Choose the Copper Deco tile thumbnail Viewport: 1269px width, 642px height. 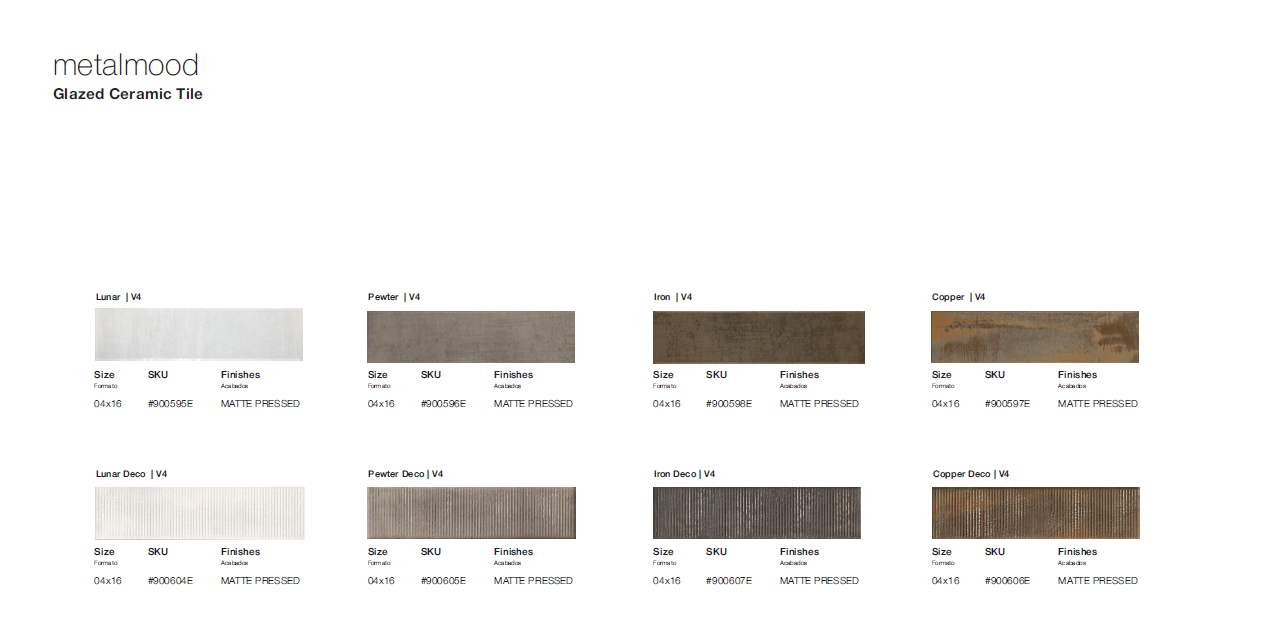1035,513
